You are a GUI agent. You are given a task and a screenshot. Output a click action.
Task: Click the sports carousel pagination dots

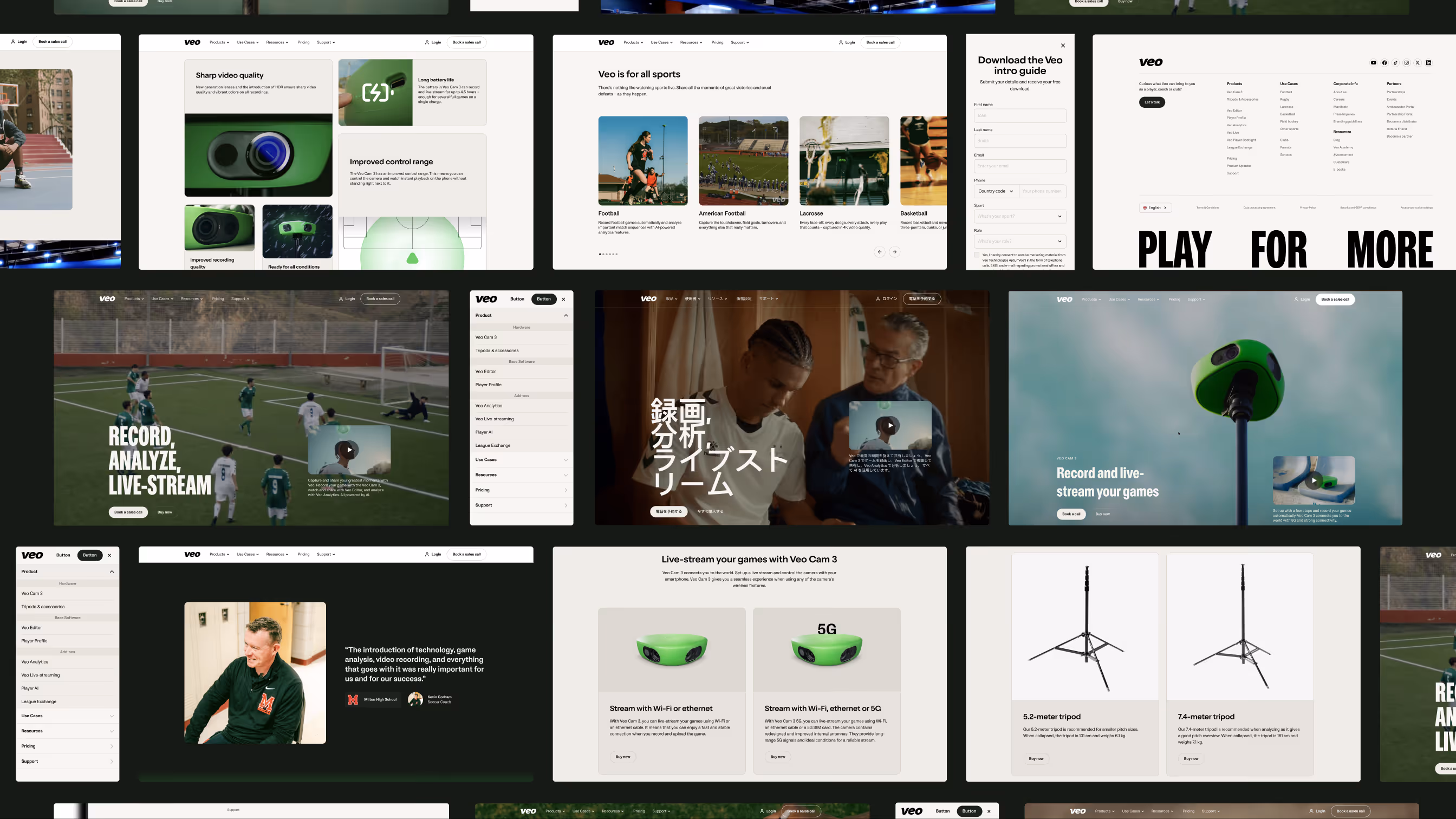[608, 255]
